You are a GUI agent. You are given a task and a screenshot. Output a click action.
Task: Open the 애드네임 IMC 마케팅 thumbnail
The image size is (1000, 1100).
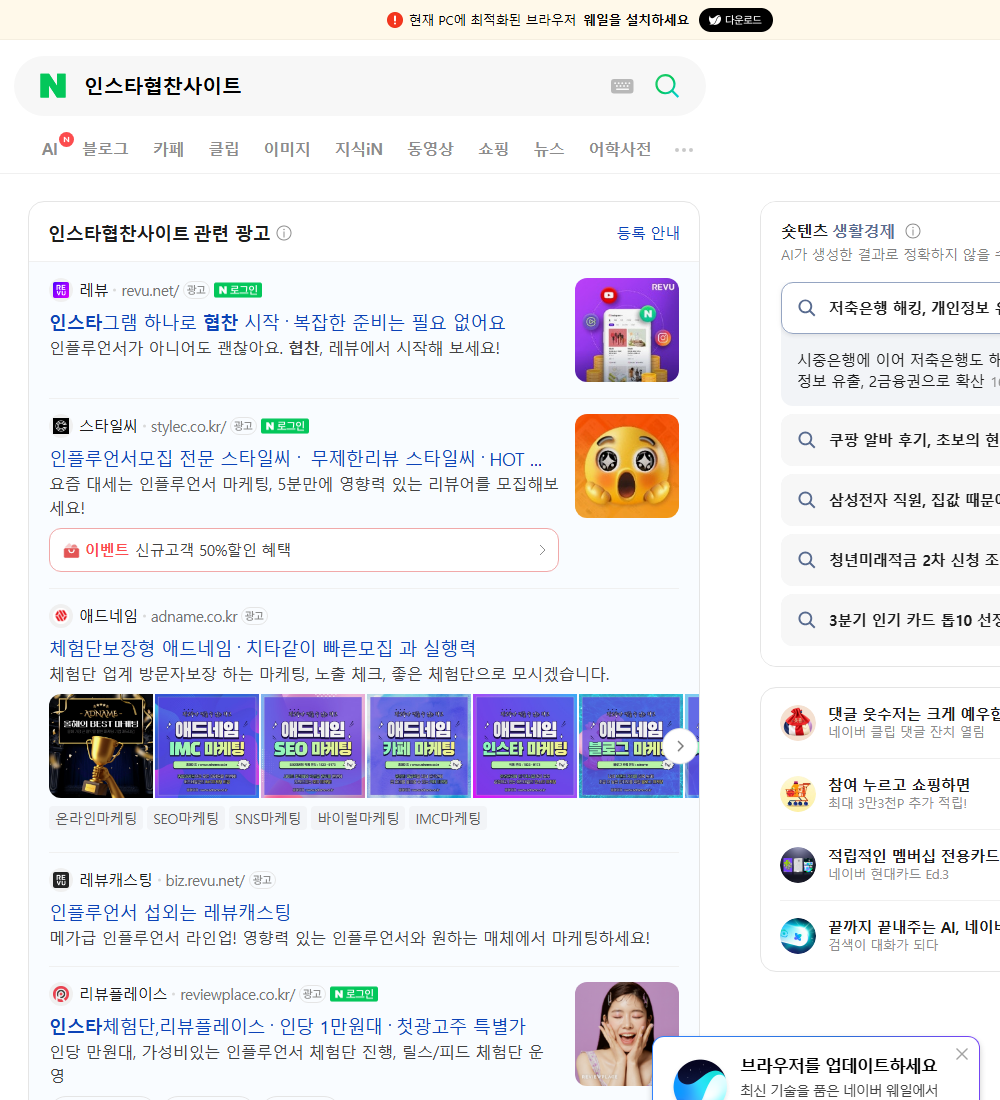[207, 746]
